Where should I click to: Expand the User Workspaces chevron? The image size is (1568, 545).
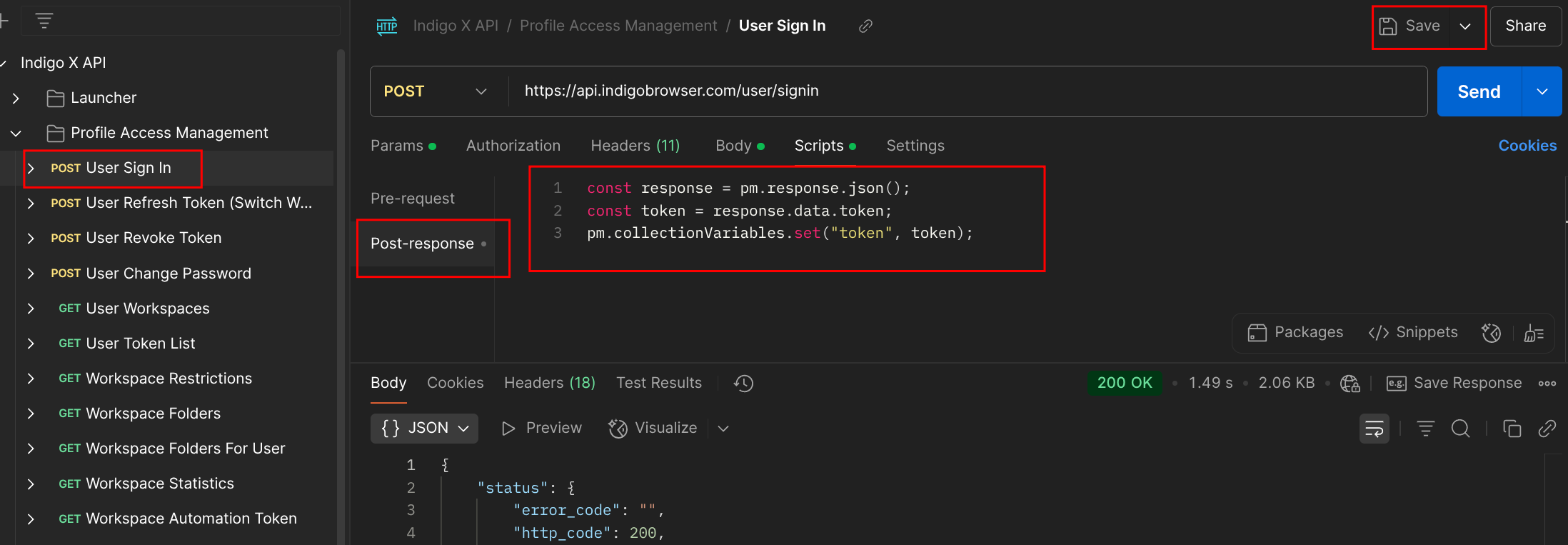point(30,309)
